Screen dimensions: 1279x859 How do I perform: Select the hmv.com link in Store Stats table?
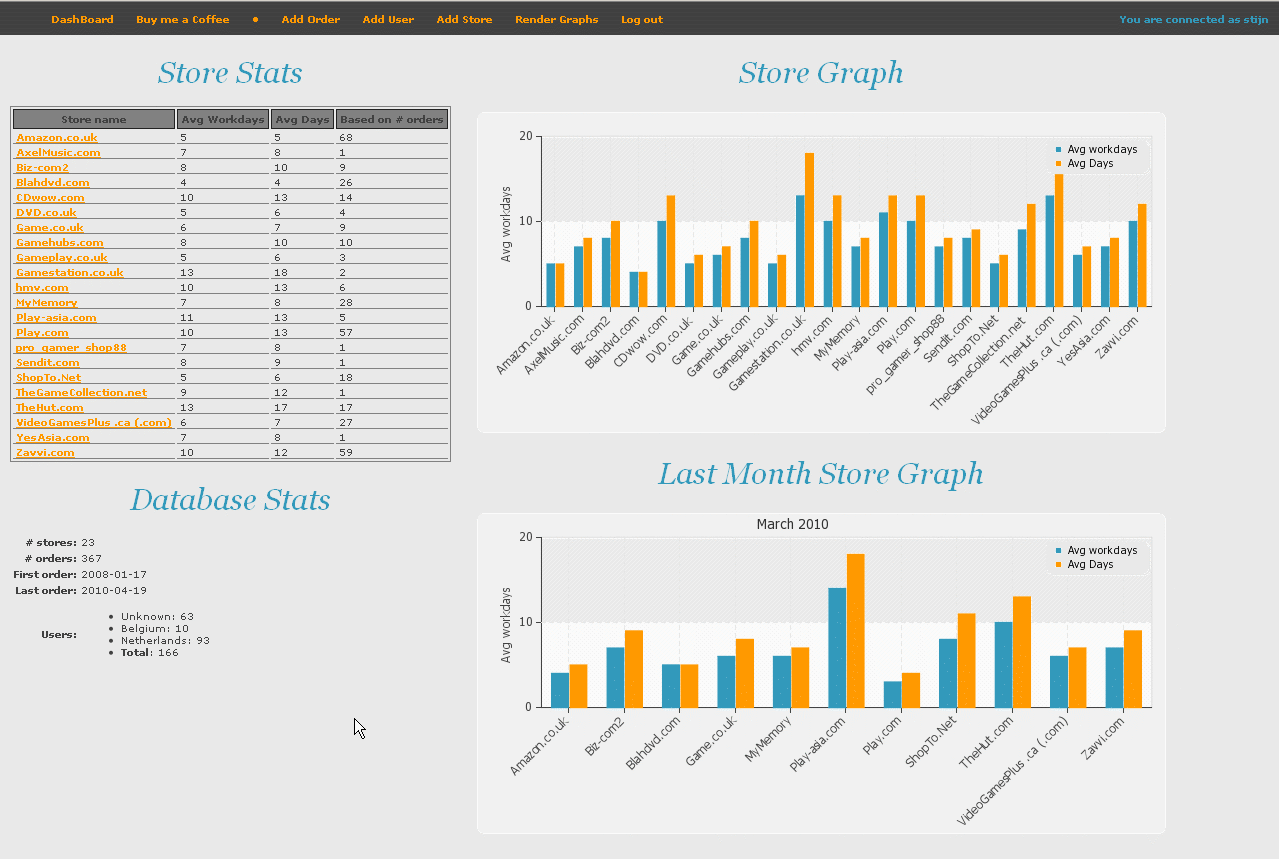42,287
